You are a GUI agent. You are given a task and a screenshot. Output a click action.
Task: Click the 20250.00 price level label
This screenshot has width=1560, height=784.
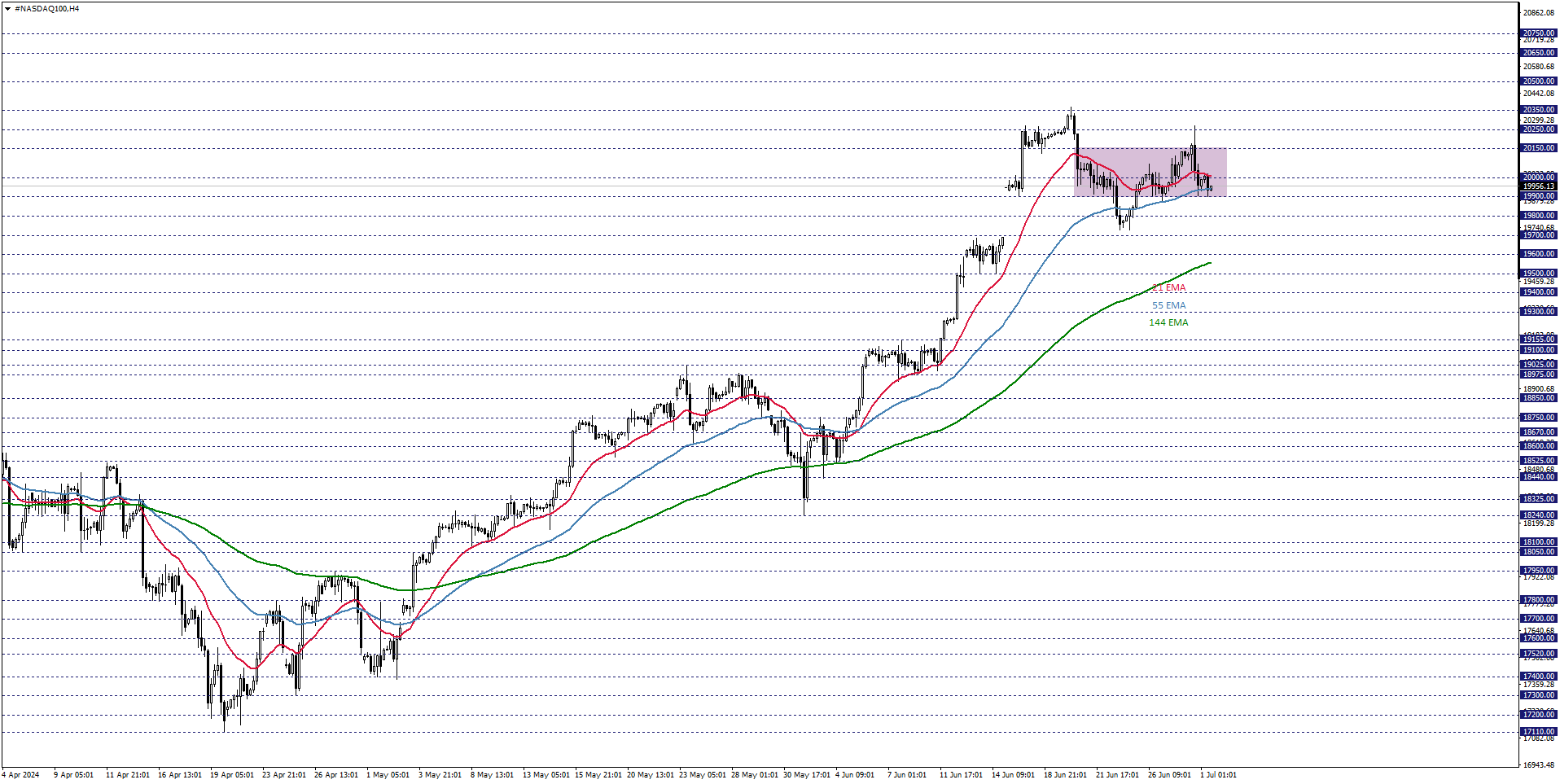pyautogui.click(x=1539, y=129)
